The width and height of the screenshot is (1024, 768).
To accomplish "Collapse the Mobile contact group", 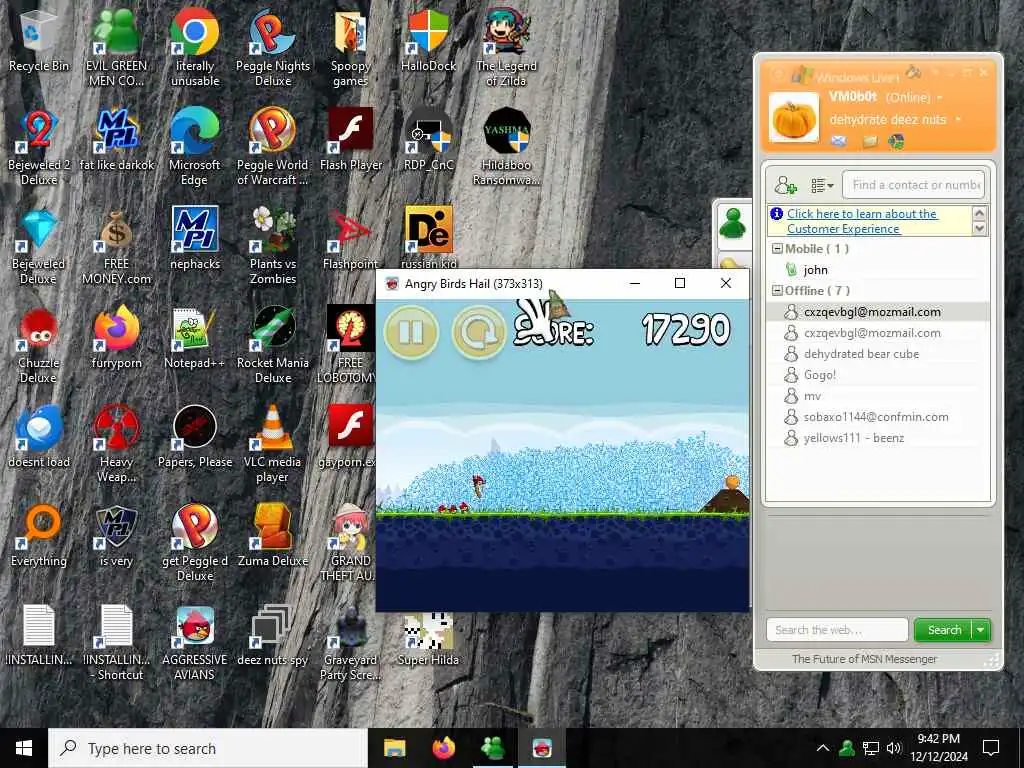I will 777,248.
